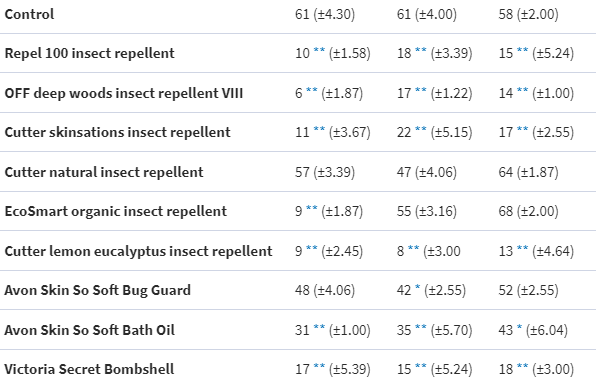The width and height of the screenshot is (596, 380).
Task: Click the single asterisk beside Avon Bath Oil value 43
Action: tap(520, 327)
